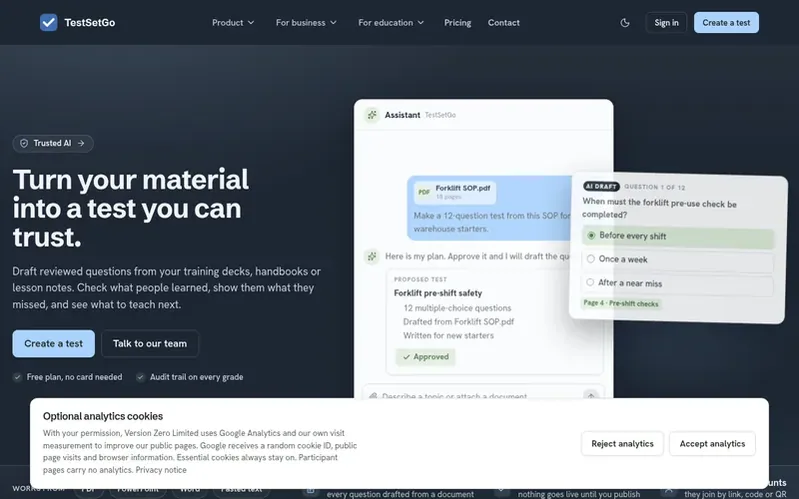799x499 pixels.
Task: Click the check icon beside Free plan
Action: point(17,377)
